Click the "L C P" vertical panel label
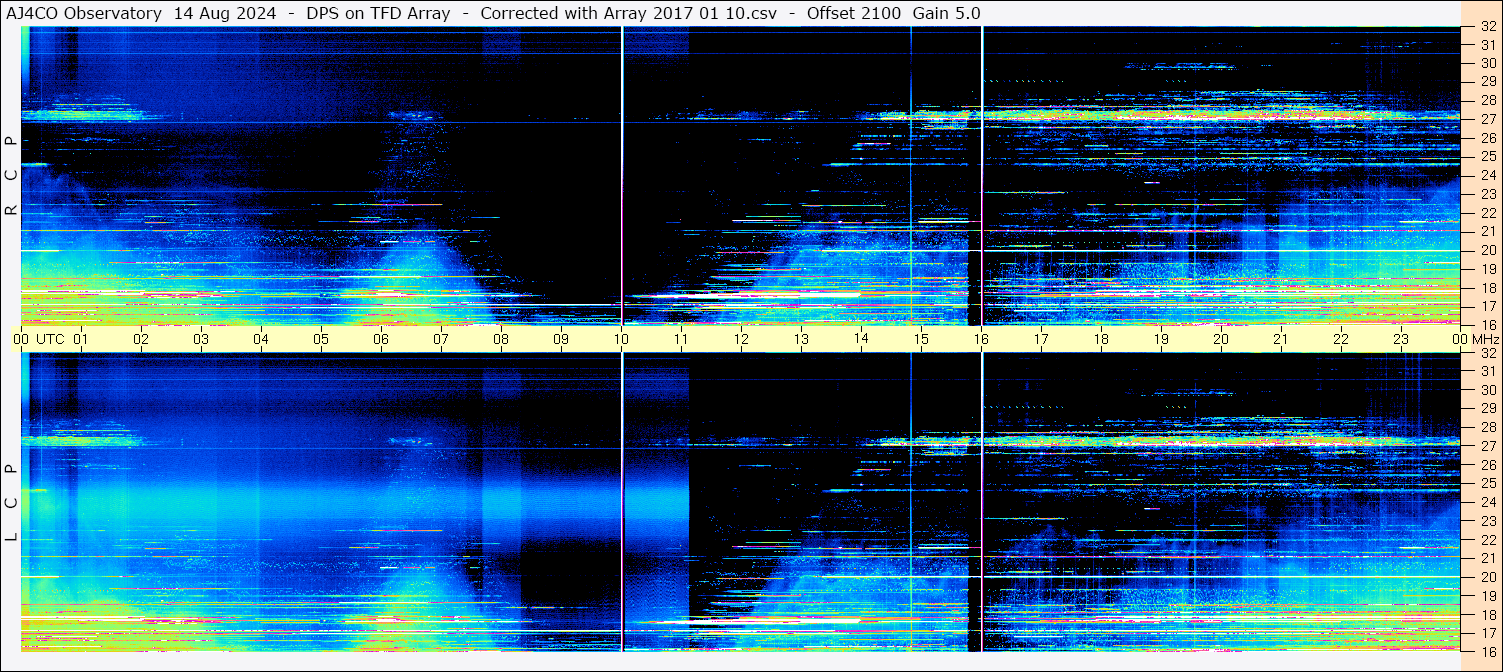1503x672 pixels. point(11,503)
